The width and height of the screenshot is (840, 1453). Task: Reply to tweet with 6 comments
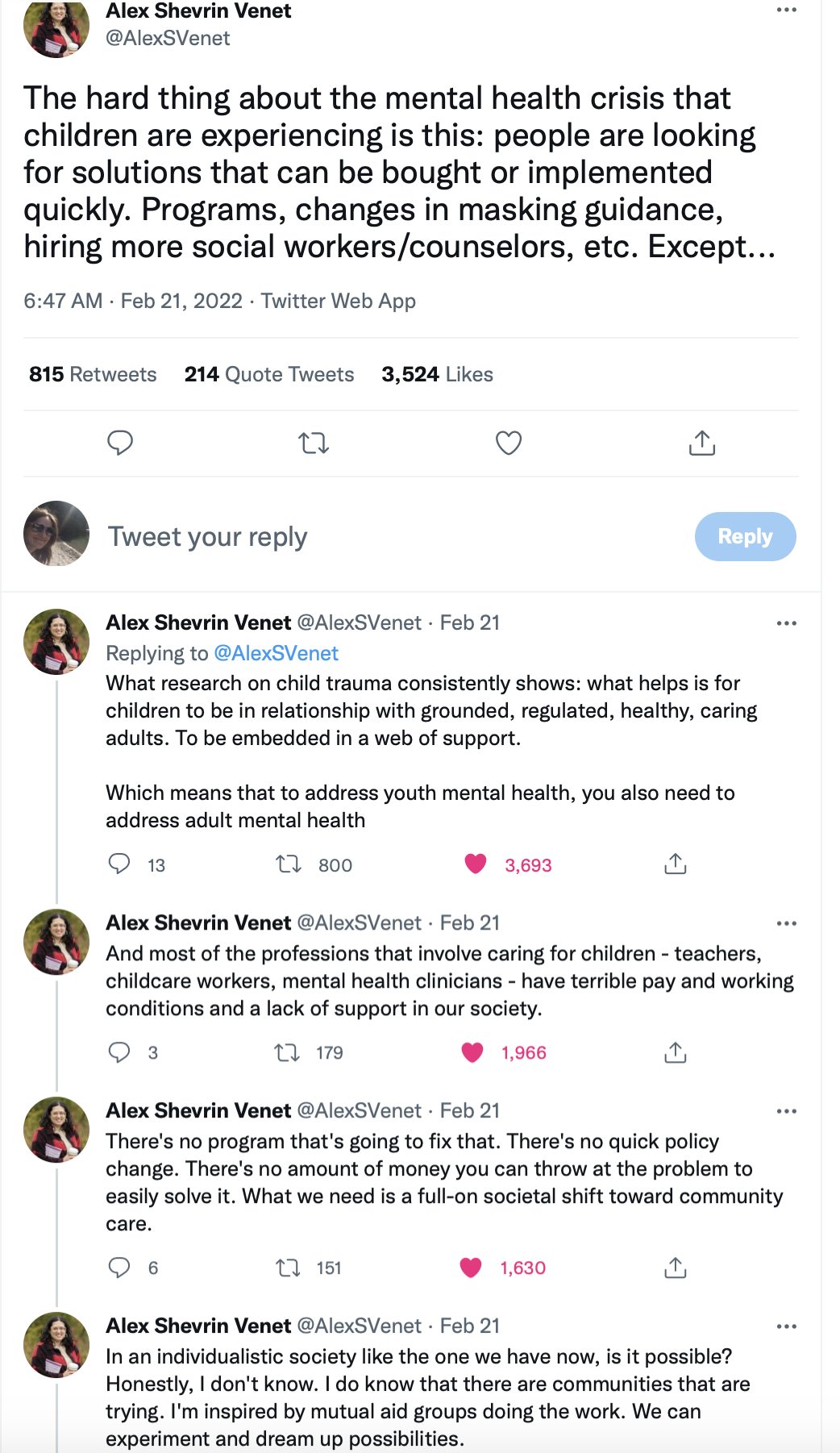point(119,1268)
